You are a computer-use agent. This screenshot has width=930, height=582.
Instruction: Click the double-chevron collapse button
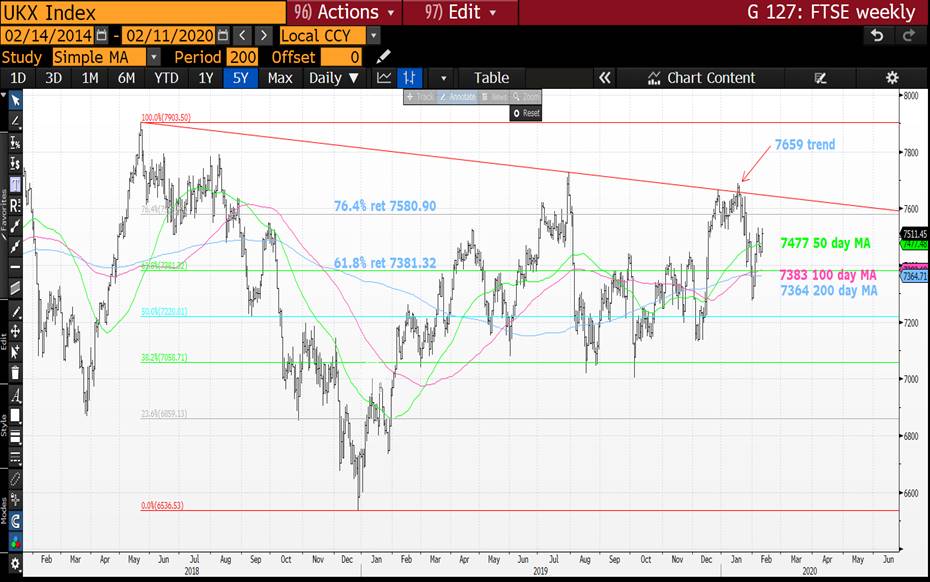(604, 78)
